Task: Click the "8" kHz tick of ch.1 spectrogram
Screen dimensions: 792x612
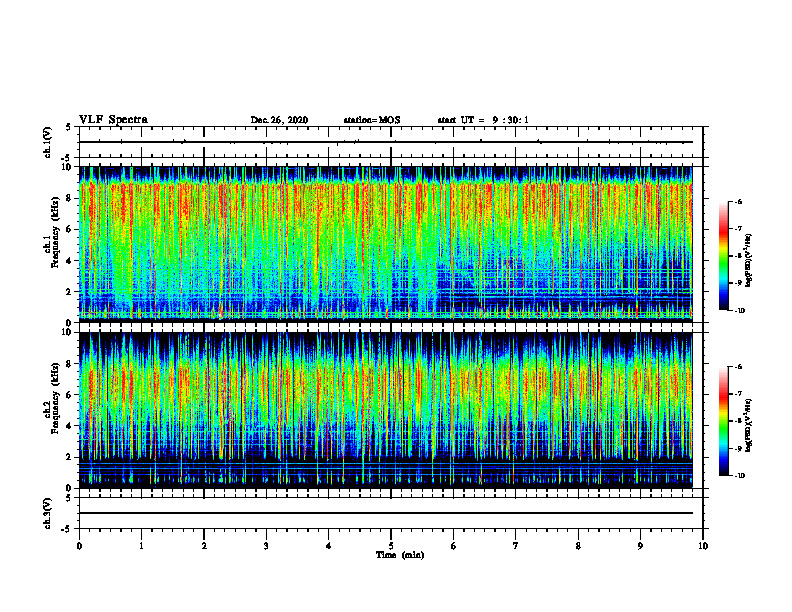Action: pos(70,198)
